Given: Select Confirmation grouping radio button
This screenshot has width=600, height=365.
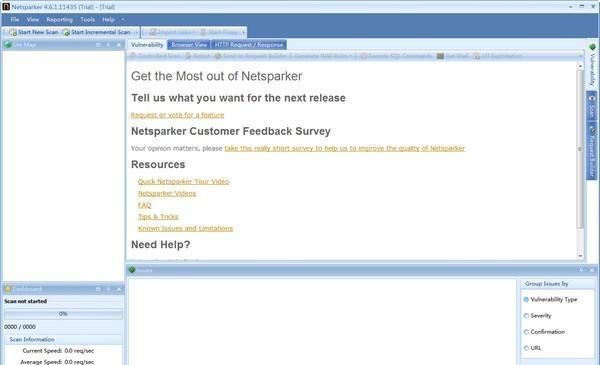Looking at the screenshot, I should pyautogui.click(x=526, y=332).
